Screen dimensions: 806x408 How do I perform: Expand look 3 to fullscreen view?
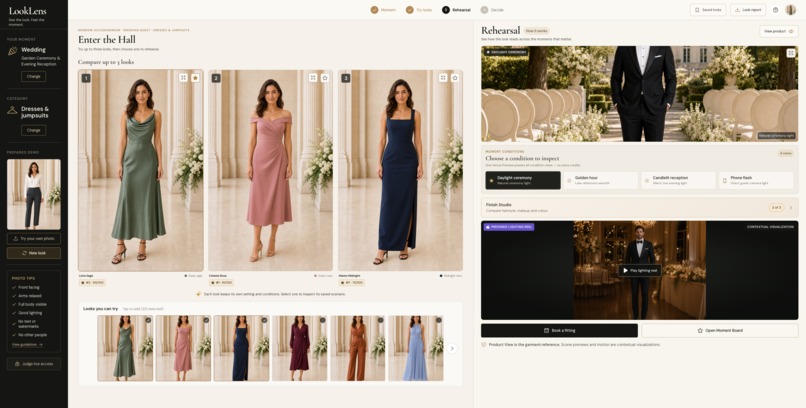(443, 78)
